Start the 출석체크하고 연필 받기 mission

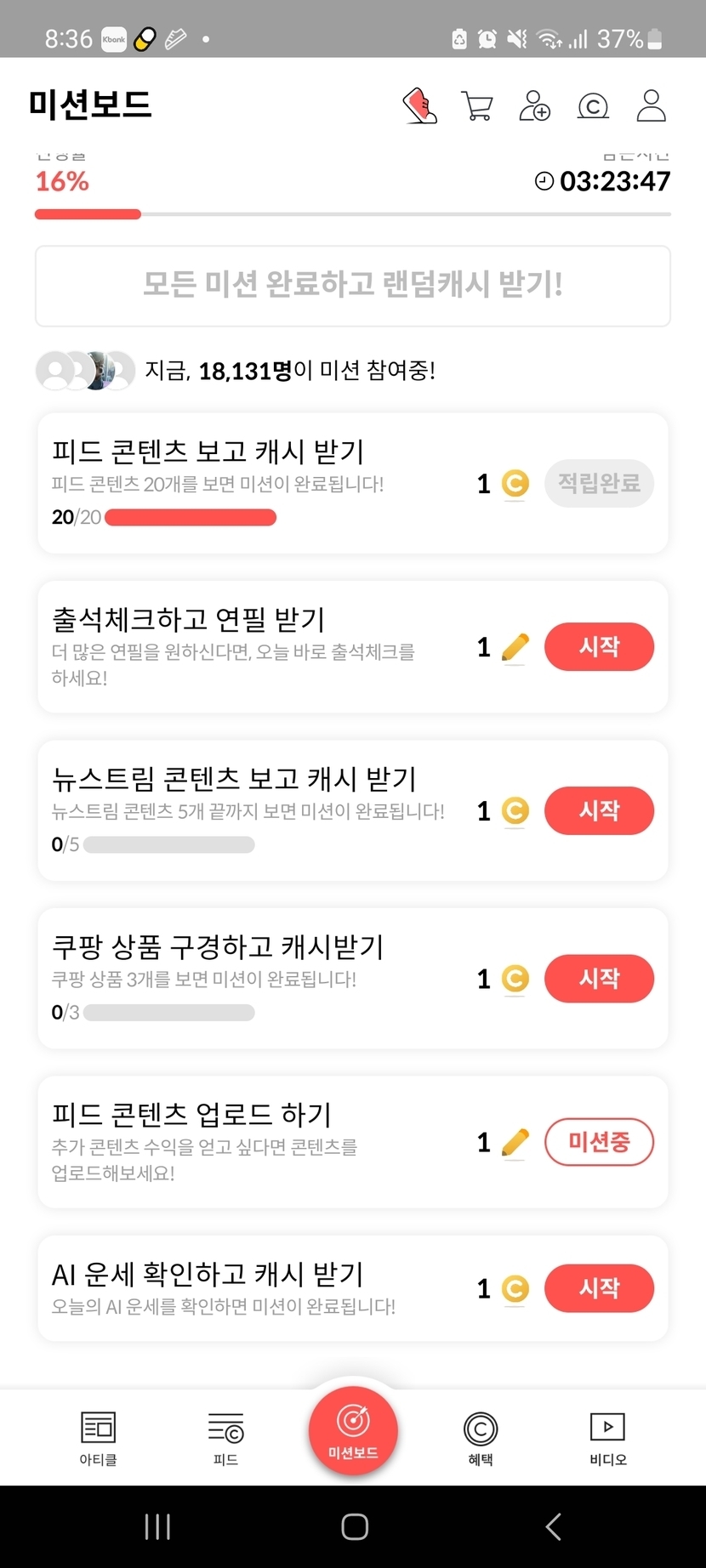599,647
